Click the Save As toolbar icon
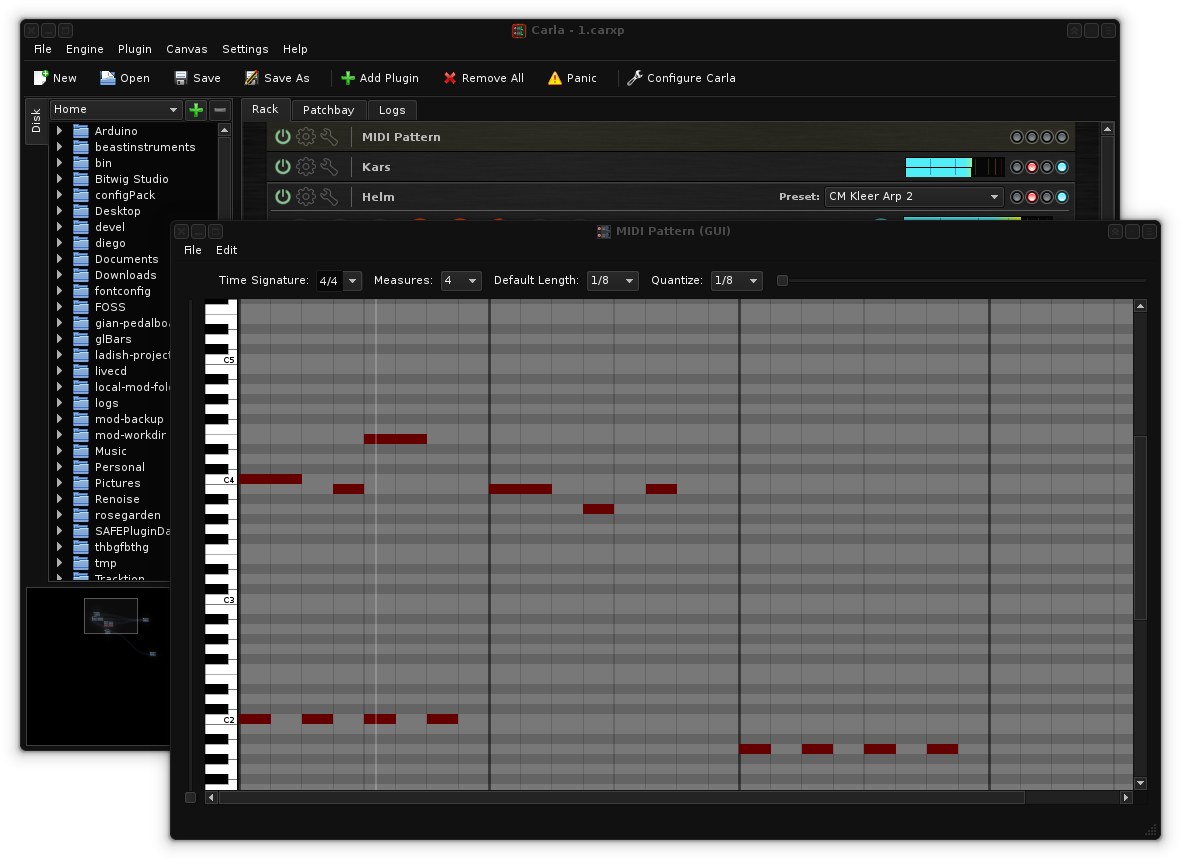Image resolution: width=1181 pixels, height=861 pixels. (252, 78)
